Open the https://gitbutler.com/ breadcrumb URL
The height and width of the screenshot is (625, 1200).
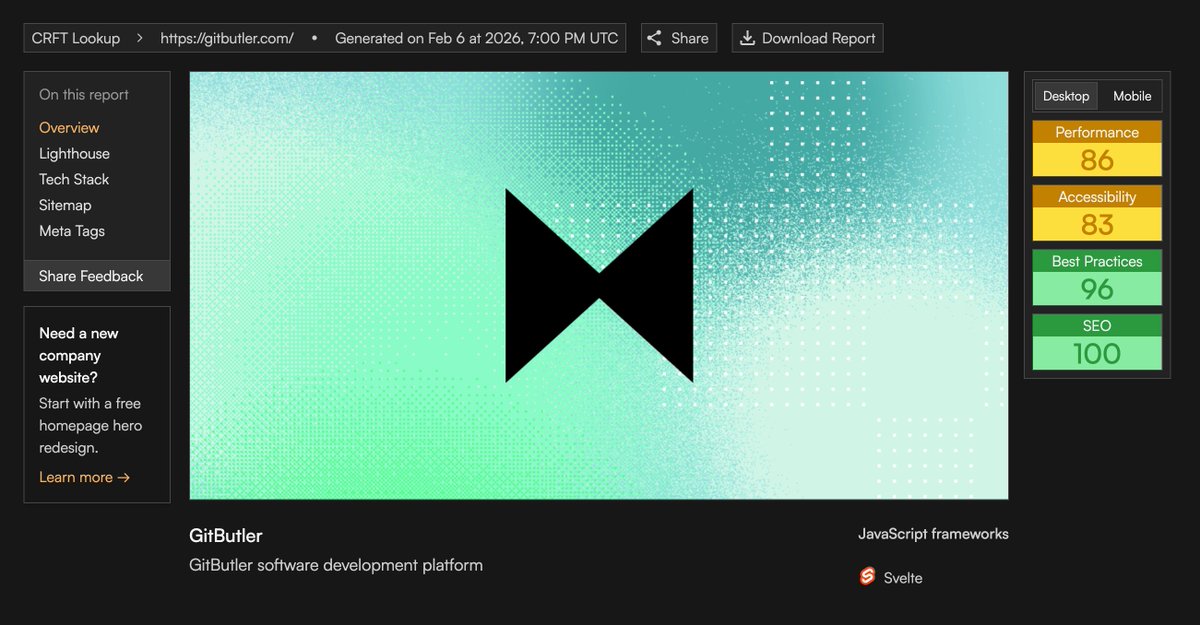[227, 38]
